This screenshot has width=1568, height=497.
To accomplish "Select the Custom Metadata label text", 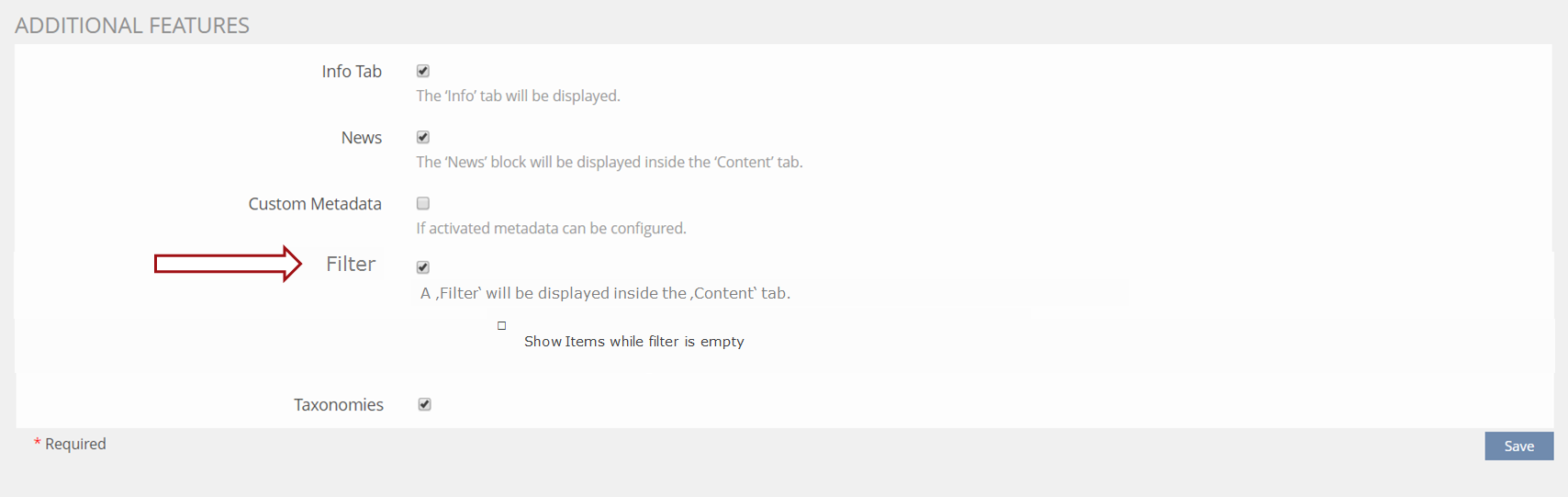I will [315, 204].
